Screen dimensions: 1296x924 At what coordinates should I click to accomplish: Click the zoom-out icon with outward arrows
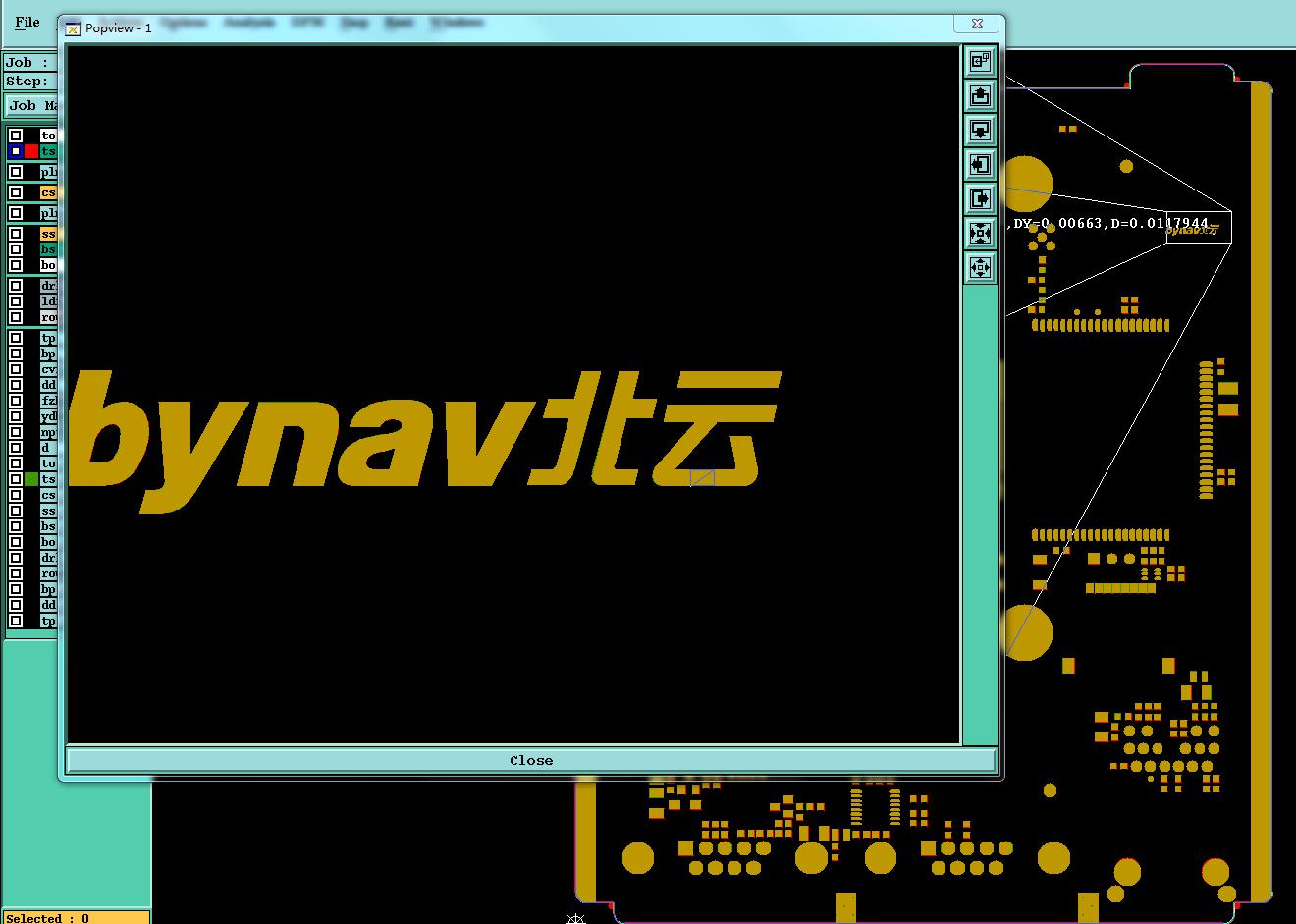pyautogui.click(x=980, y=267)
